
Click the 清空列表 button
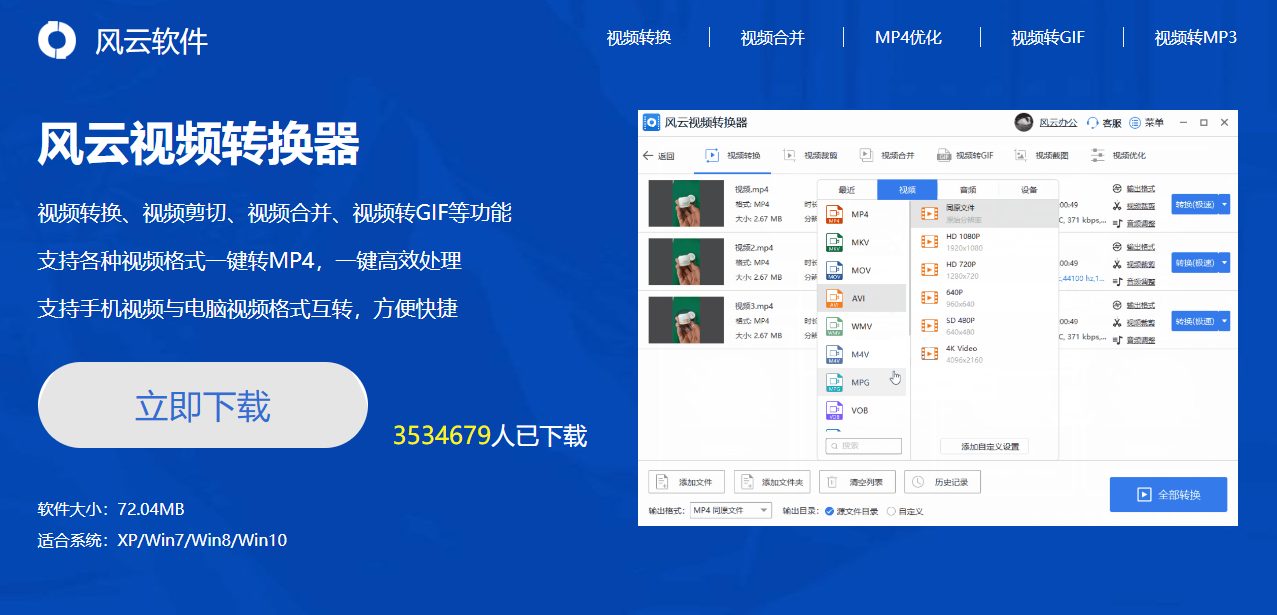tap(857, 482)
